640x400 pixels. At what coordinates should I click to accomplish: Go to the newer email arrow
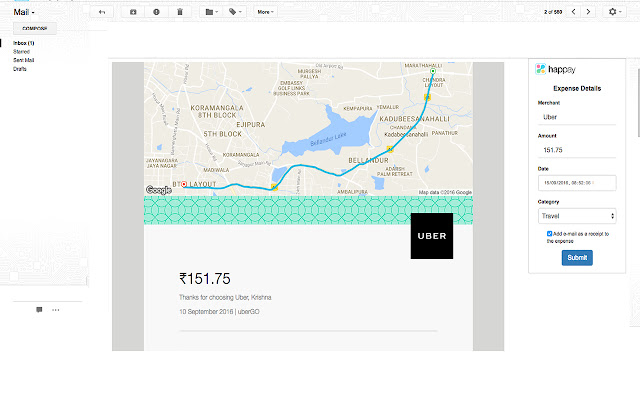pos(573,12)
